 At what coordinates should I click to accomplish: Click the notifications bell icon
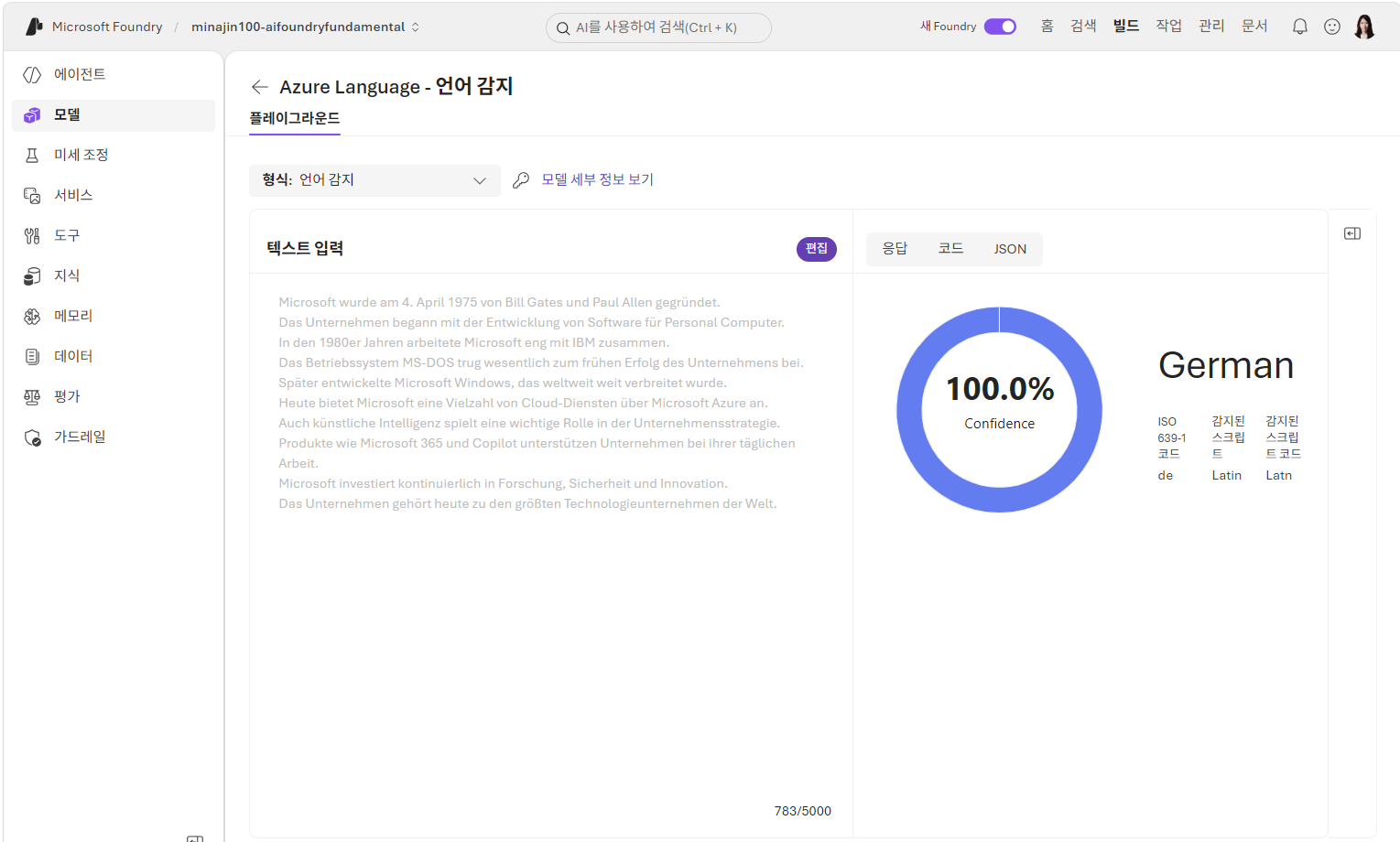[1299, 27]
